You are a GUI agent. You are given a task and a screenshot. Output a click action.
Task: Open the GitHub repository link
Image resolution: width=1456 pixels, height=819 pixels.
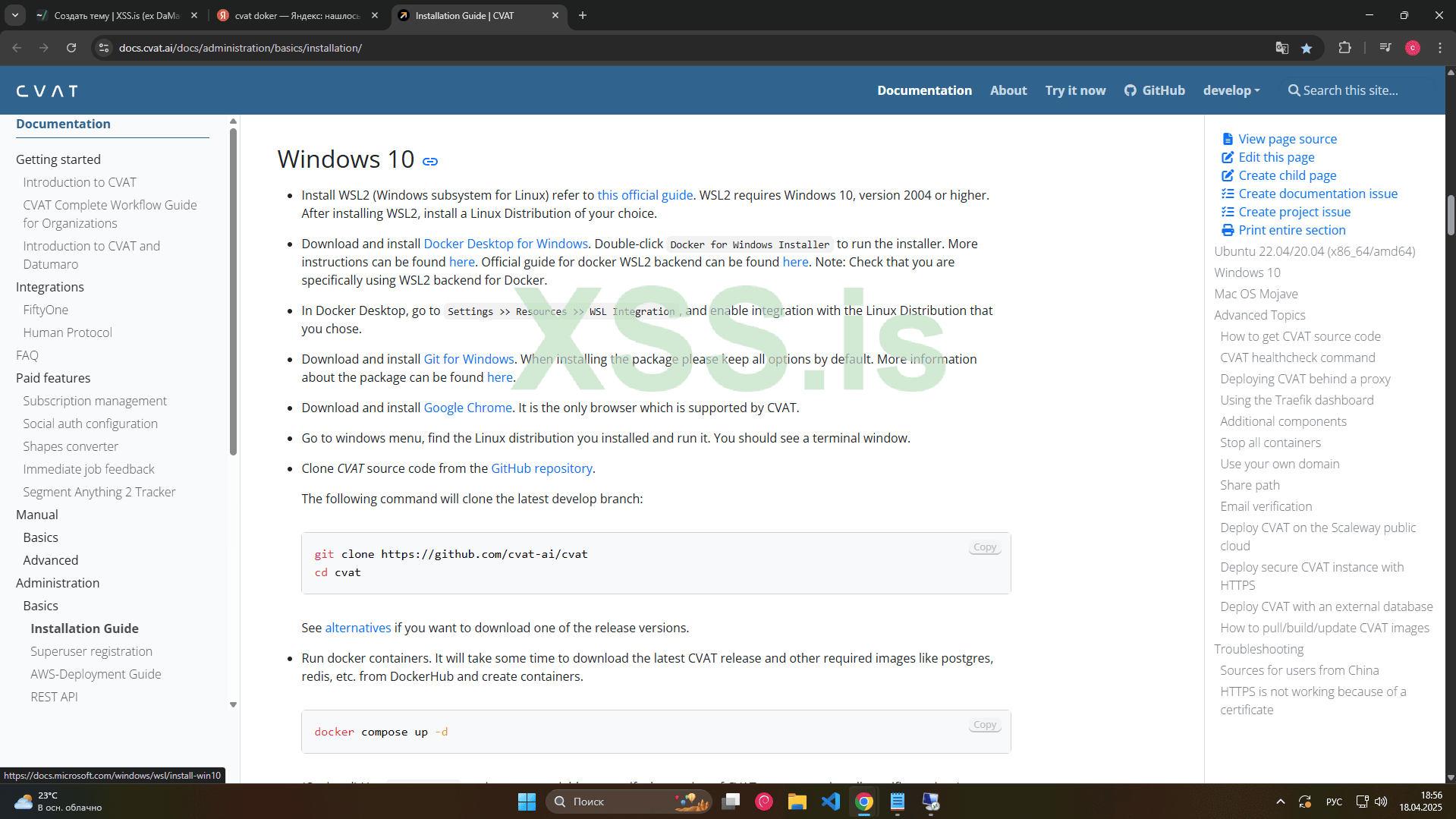tap(542, 468)
